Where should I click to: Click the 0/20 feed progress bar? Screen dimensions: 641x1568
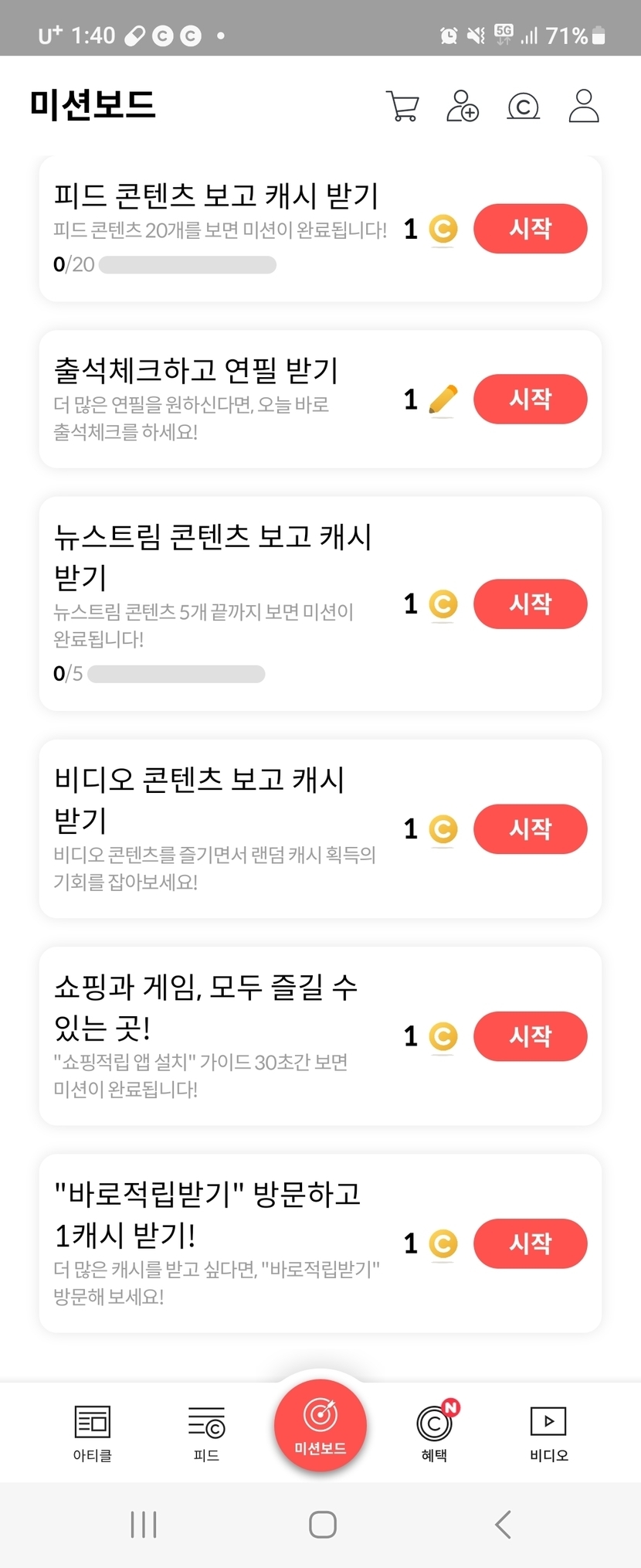[187, 265]
